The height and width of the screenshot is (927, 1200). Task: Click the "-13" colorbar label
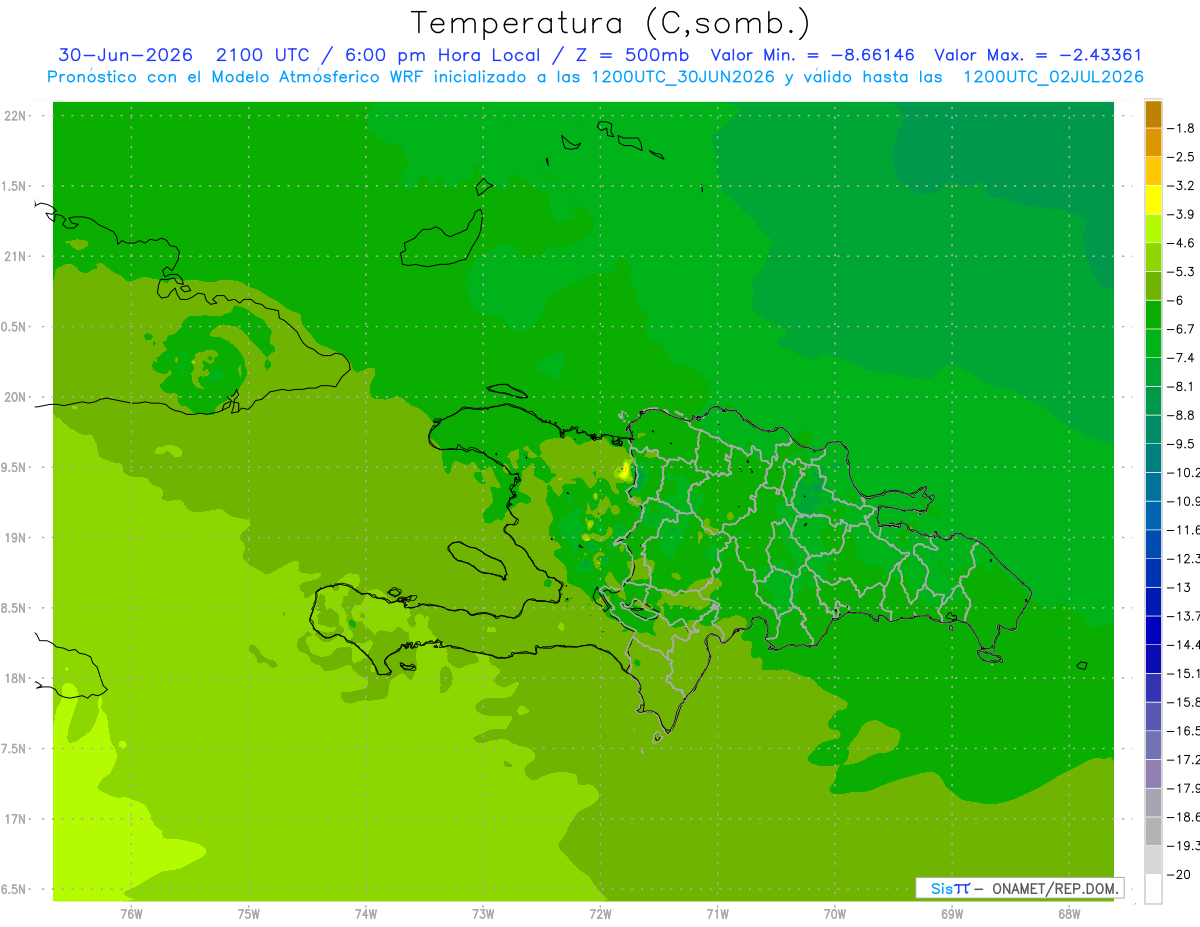[1179, 587]
